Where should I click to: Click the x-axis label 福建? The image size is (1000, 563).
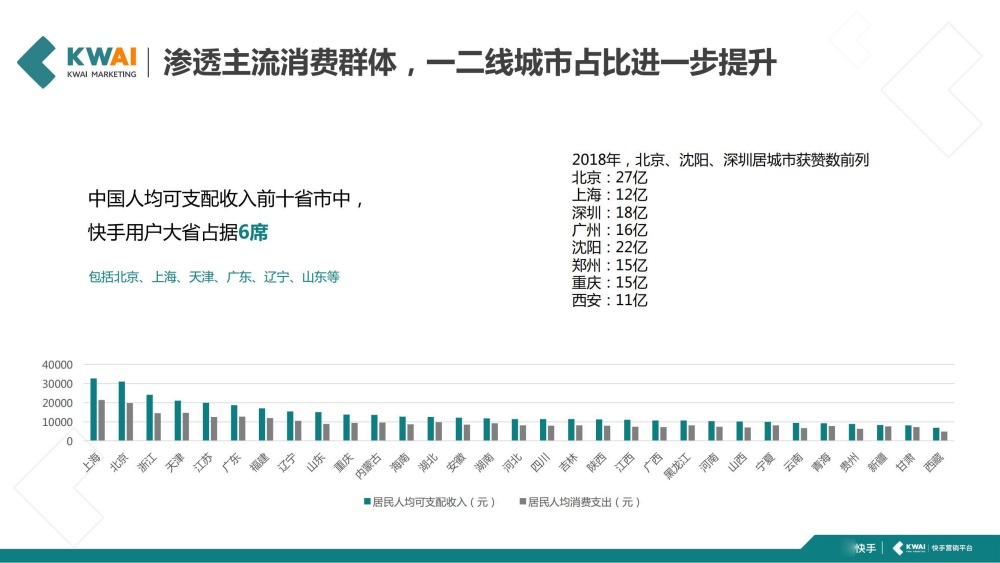260,462
